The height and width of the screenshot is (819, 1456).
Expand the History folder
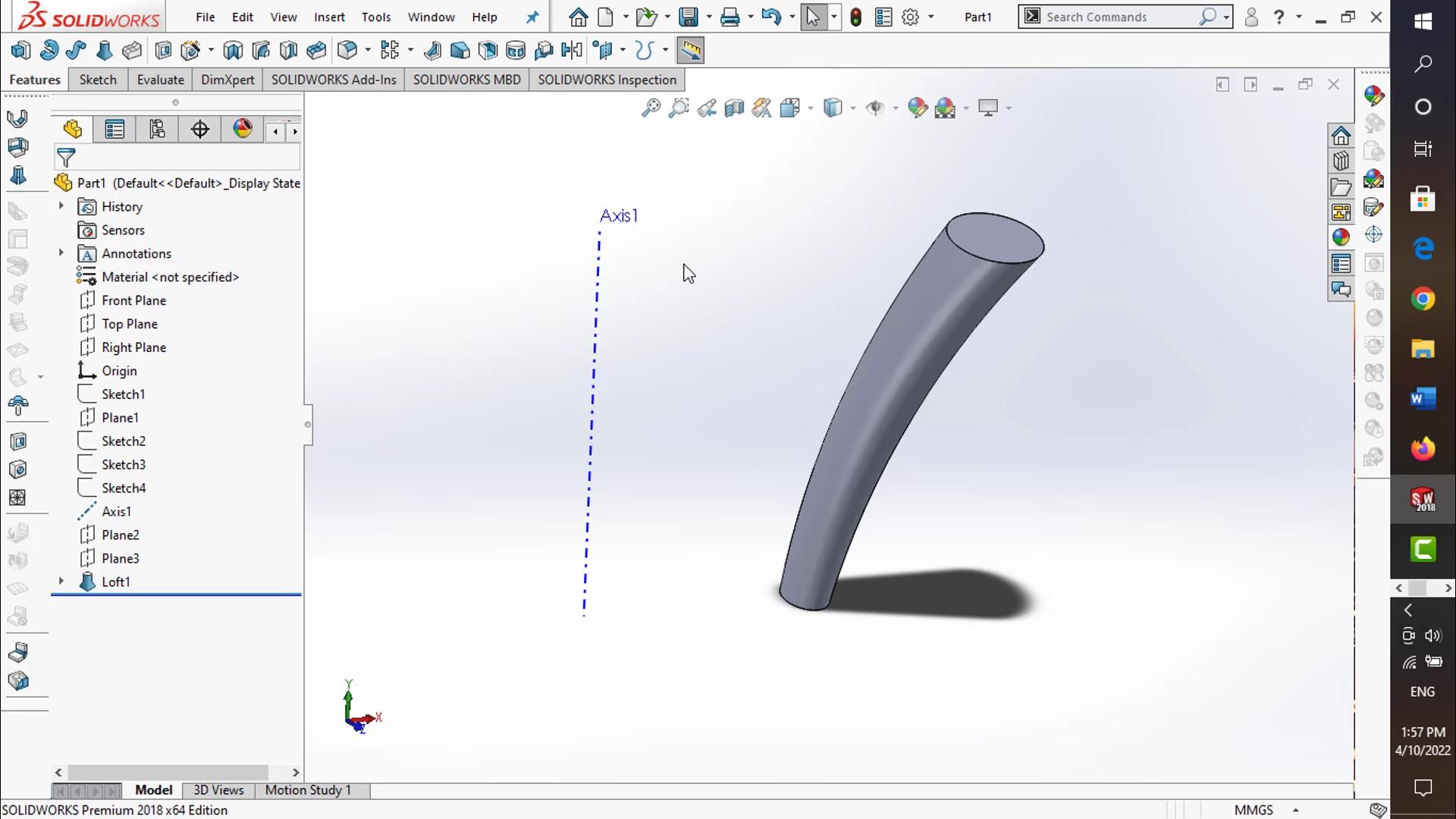click(61, 206)
